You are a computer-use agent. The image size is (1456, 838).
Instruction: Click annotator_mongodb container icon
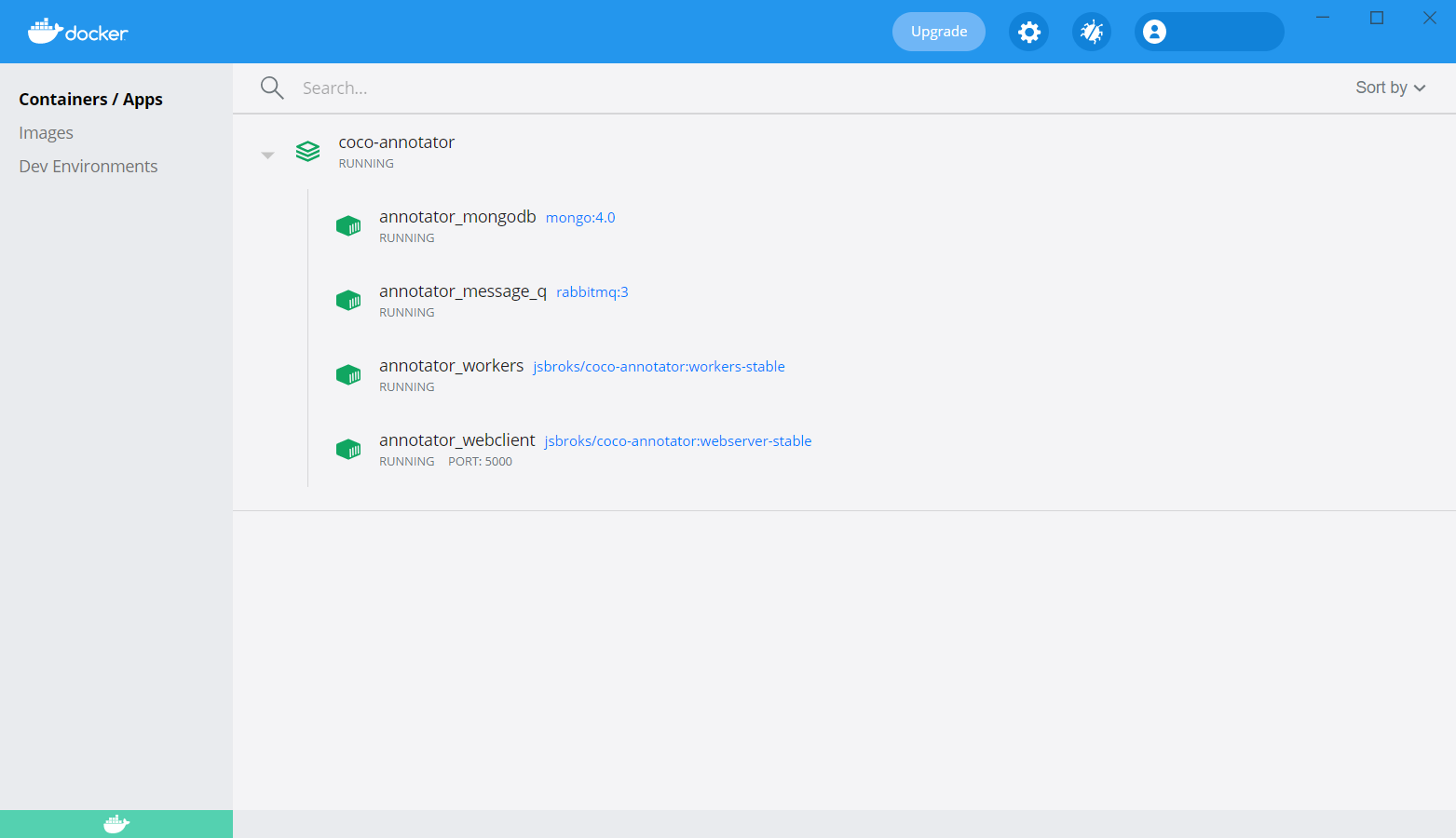(348, 226)
